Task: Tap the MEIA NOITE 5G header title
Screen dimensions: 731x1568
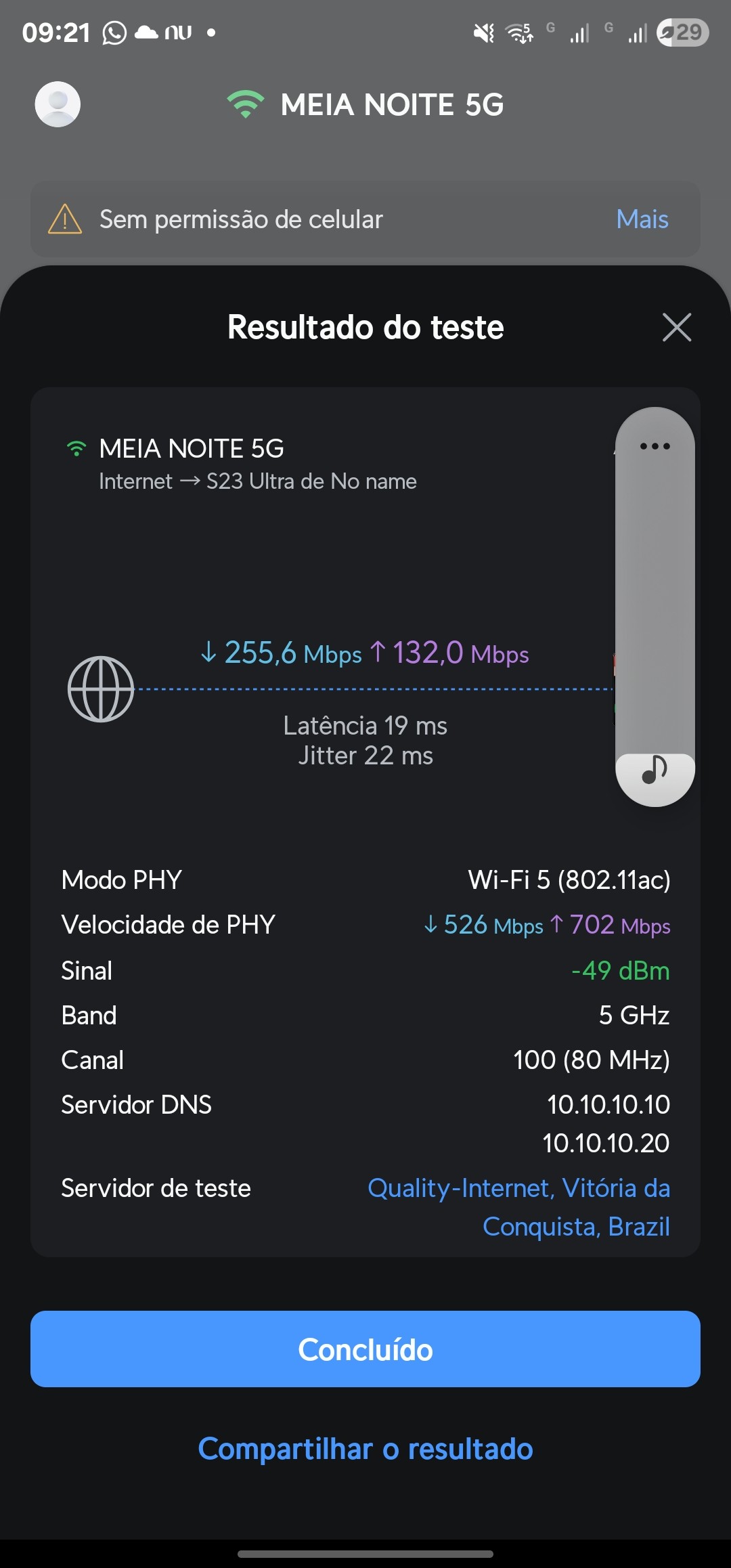Action: (392, 105)
